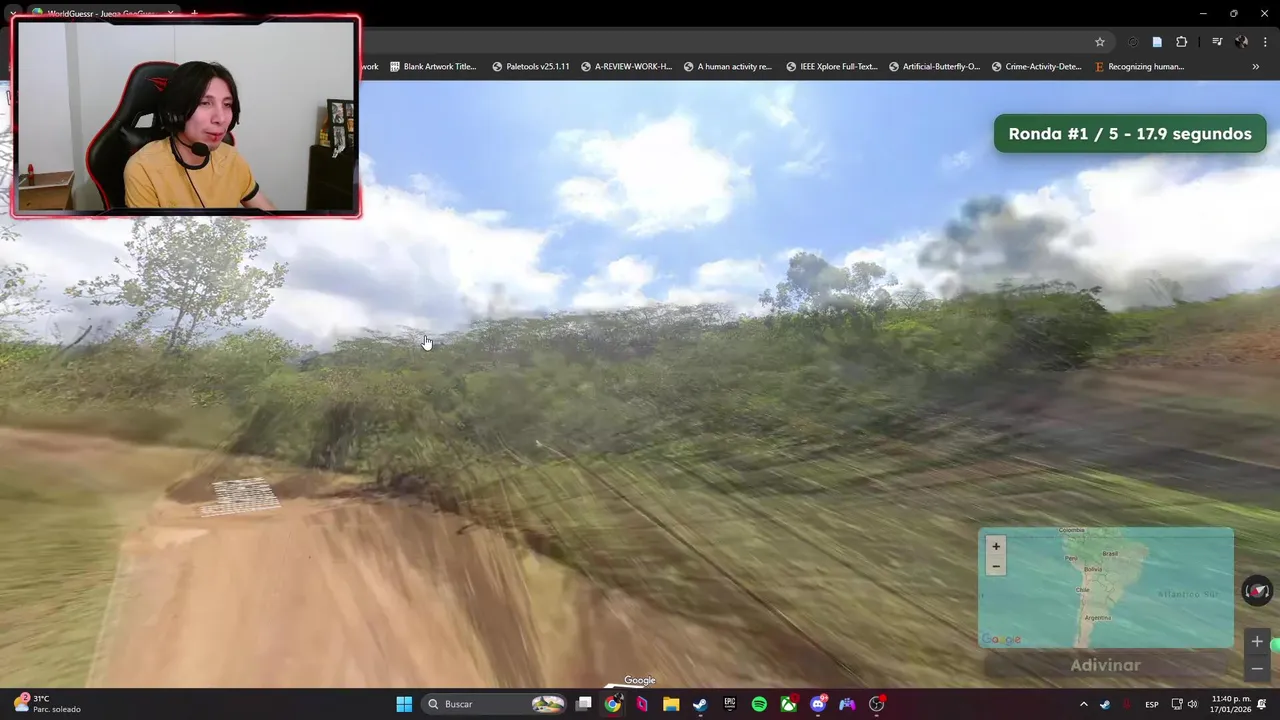Switch the ESP keyboard language indicator
Viewport: 1280px width, 720px height.
[x=1152, y=704]
